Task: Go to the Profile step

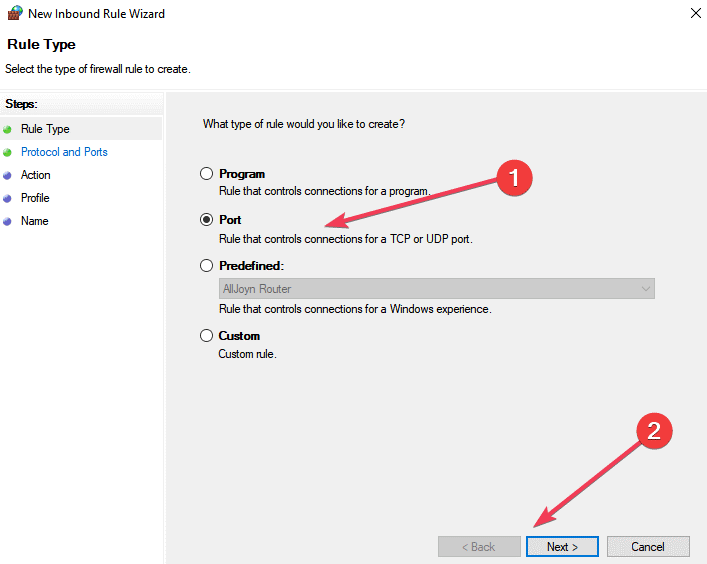Action: coord(35,198)
